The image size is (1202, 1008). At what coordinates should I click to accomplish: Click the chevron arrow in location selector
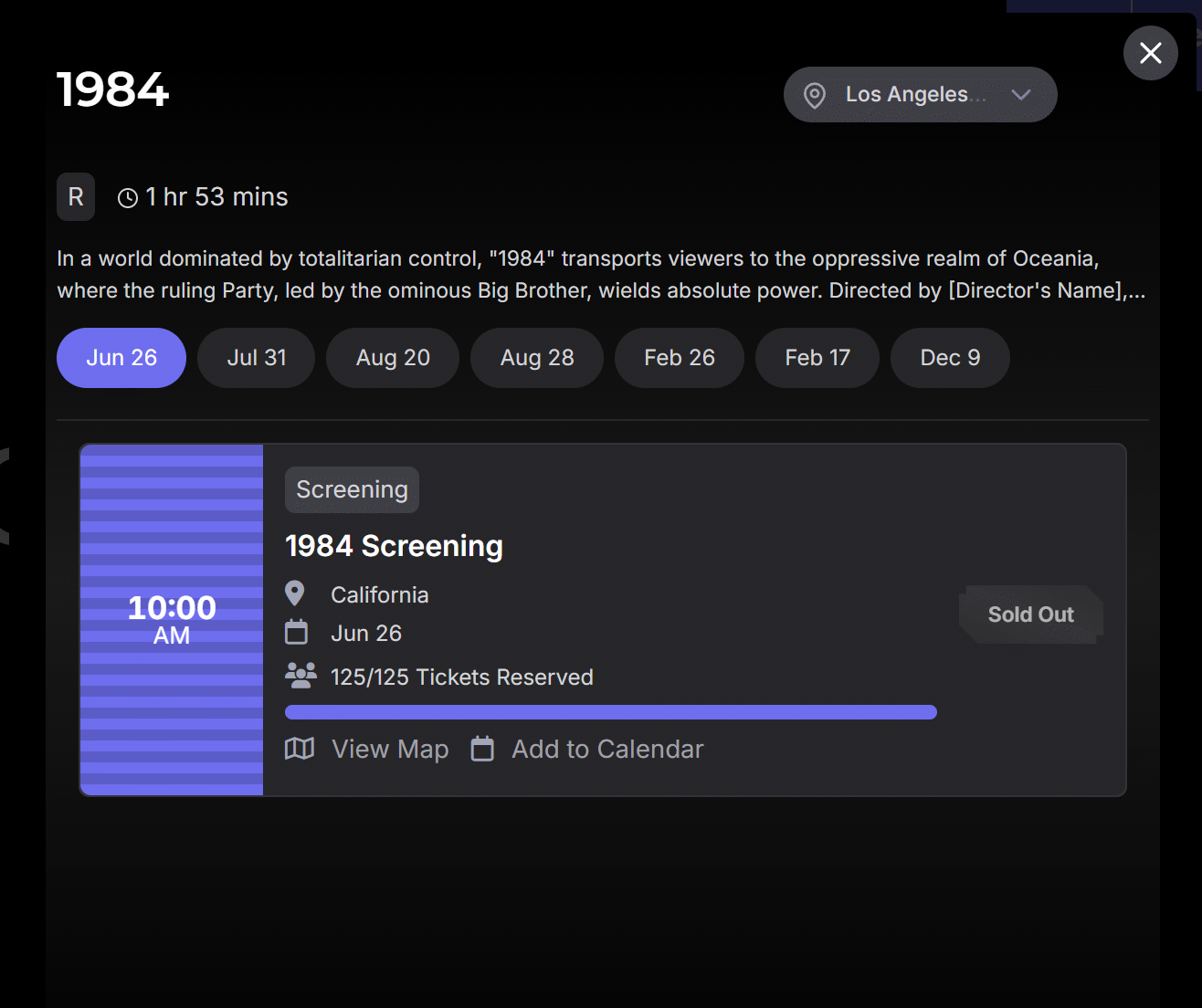[1021, 95]
